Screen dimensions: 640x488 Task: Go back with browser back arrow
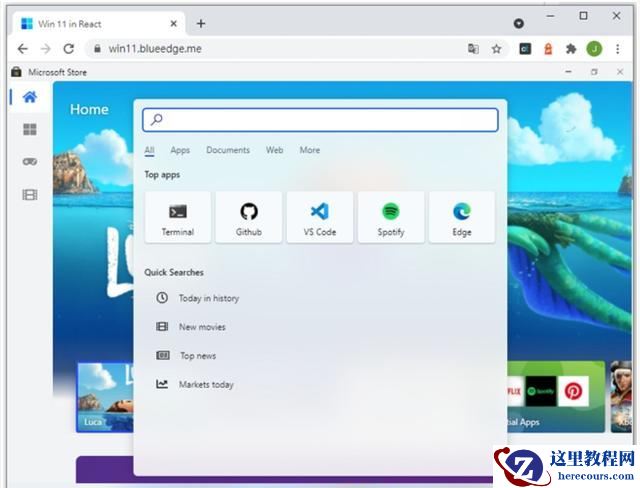23,49
